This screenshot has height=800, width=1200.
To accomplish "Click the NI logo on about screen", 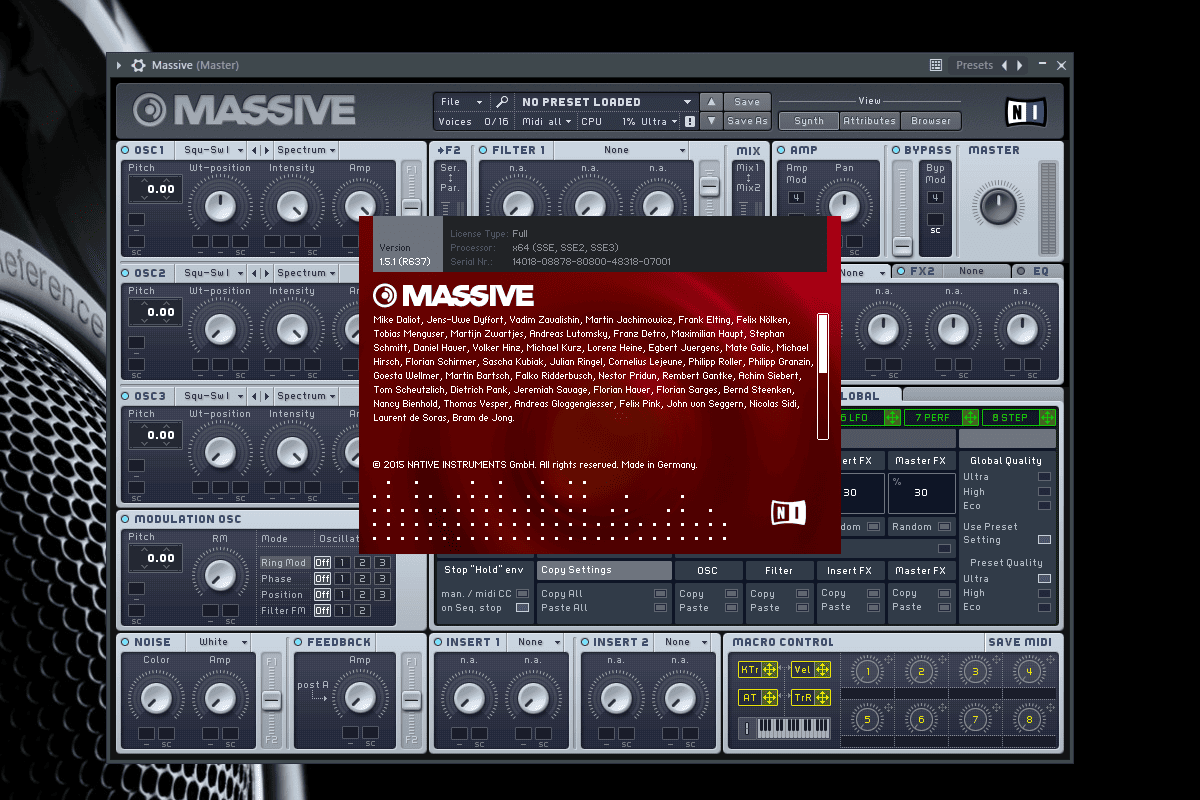I will tap(788, 513).
